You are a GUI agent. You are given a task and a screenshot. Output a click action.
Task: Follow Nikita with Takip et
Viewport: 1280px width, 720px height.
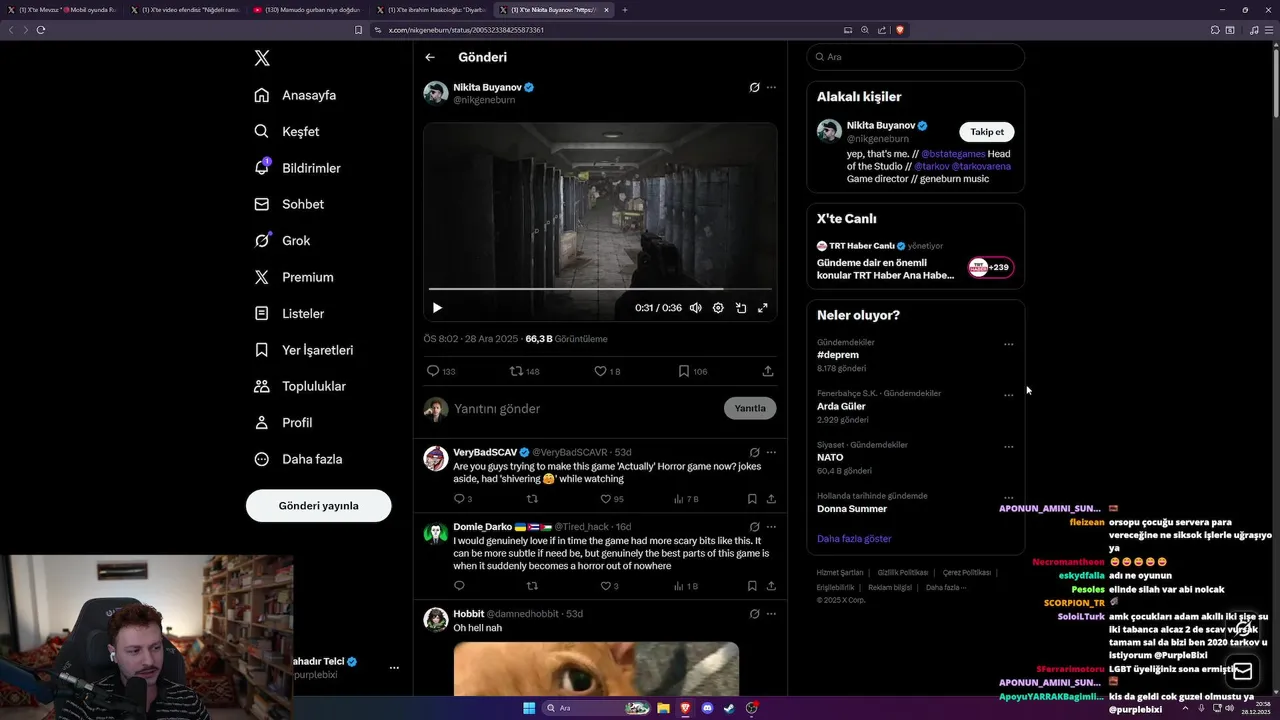click(987, 132)
